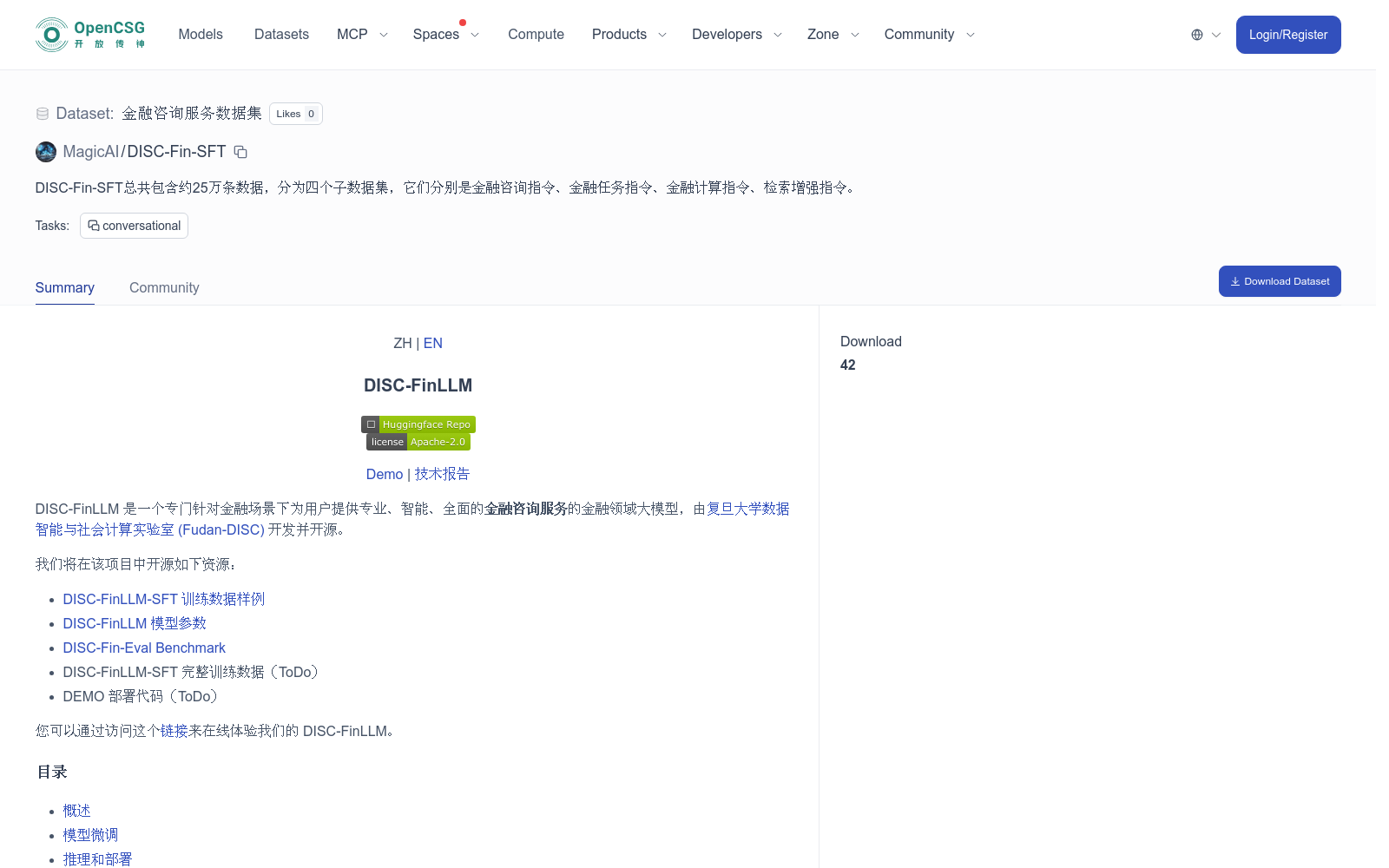
Task: Click the conversational task tag
Action: [134, 226]
